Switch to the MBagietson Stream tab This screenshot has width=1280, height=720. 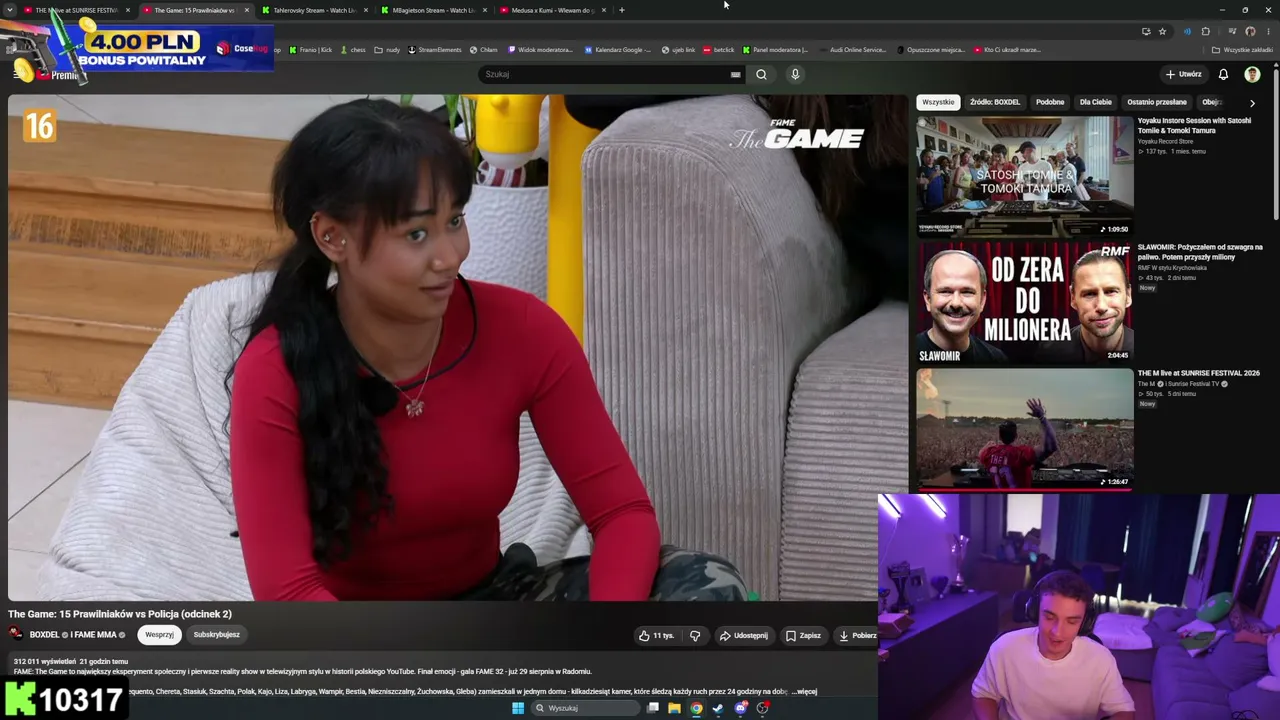point(433,10)
